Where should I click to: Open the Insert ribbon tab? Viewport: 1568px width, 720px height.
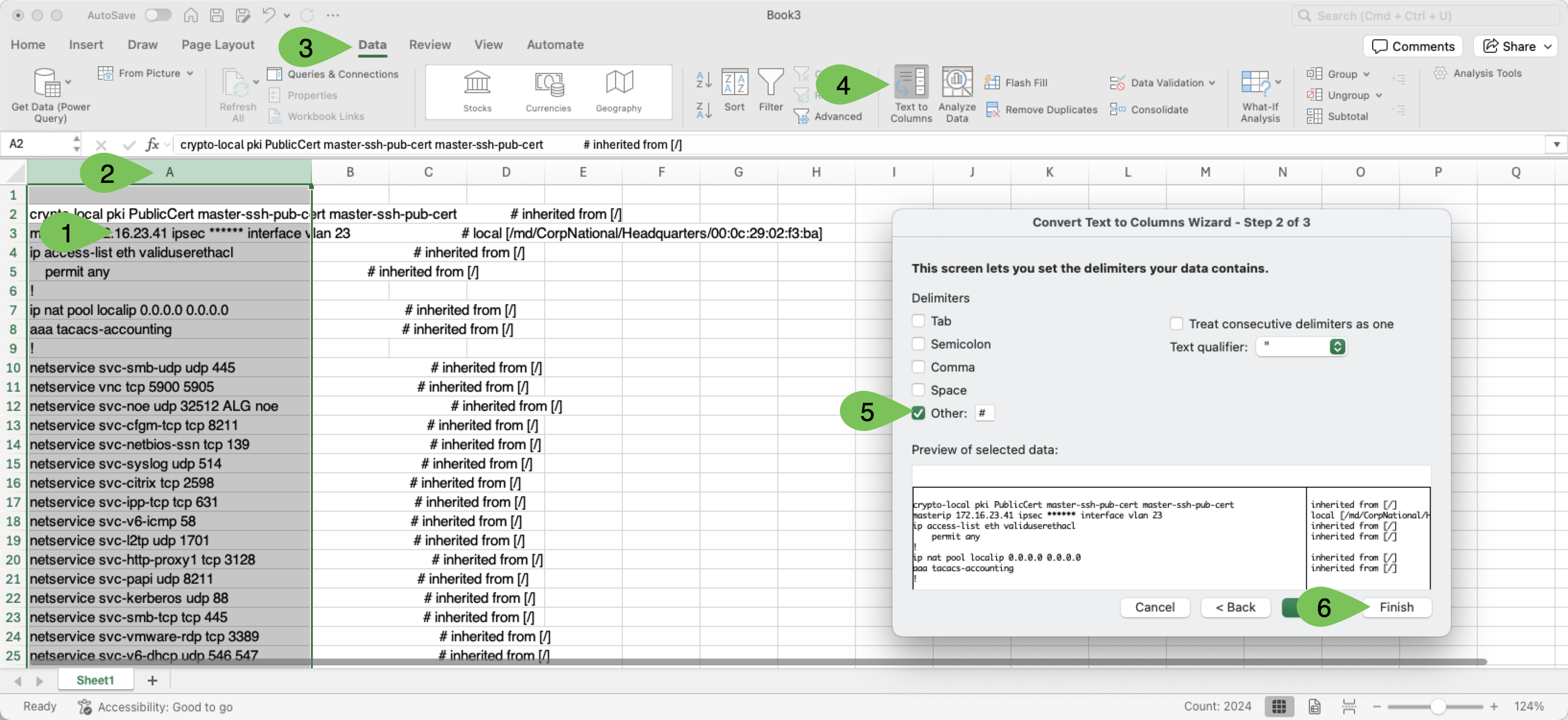click(86, 45)
